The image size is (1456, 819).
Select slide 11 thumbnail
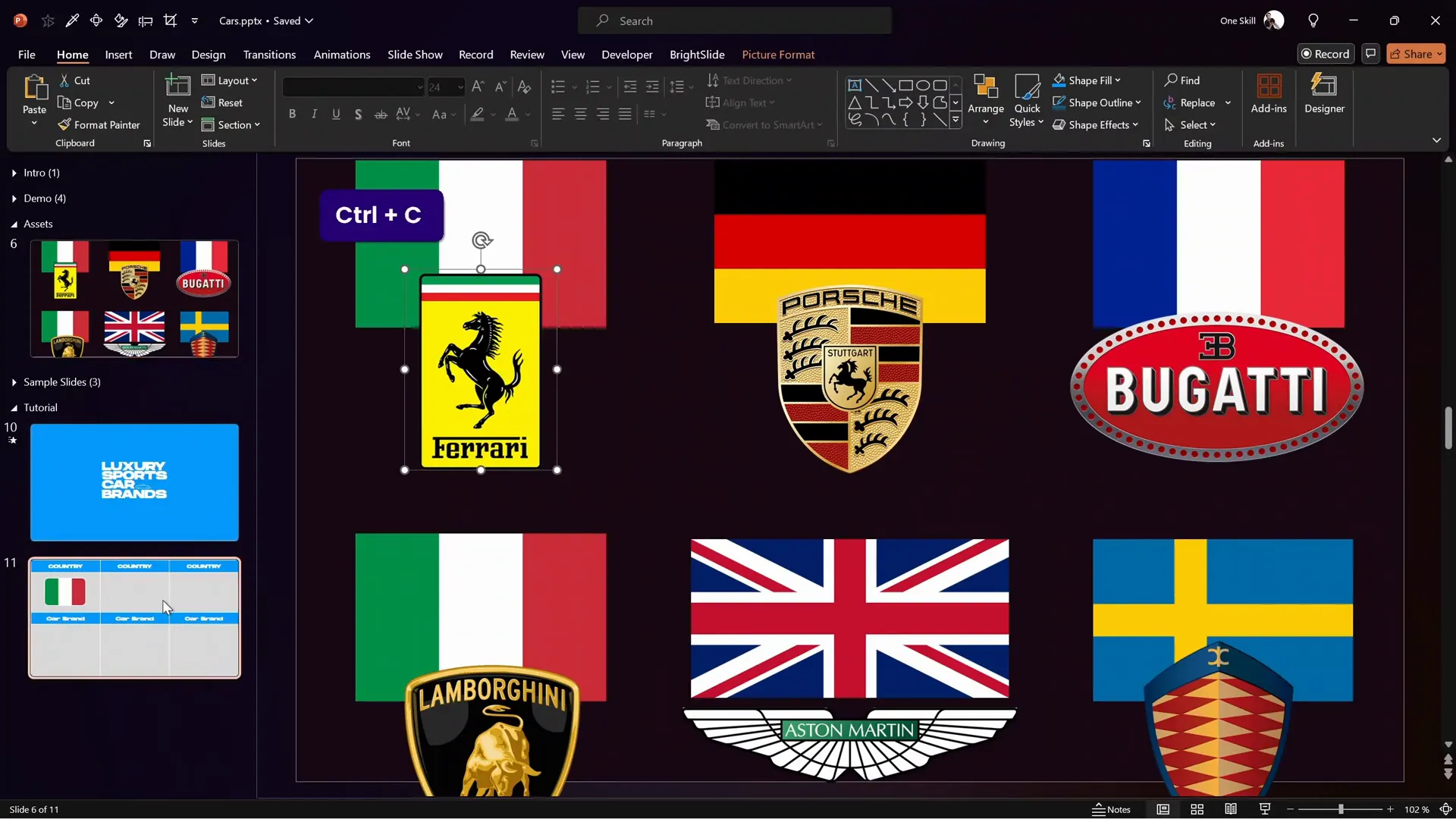point(134,617)
